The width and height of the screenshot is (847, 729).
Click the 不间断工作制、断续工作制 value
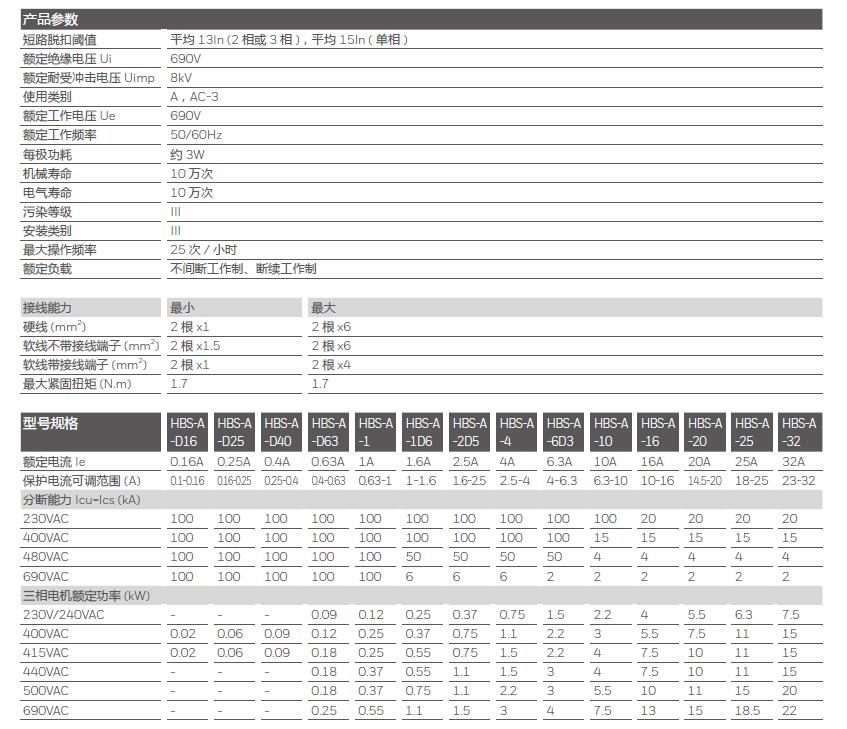coord(243,268)
